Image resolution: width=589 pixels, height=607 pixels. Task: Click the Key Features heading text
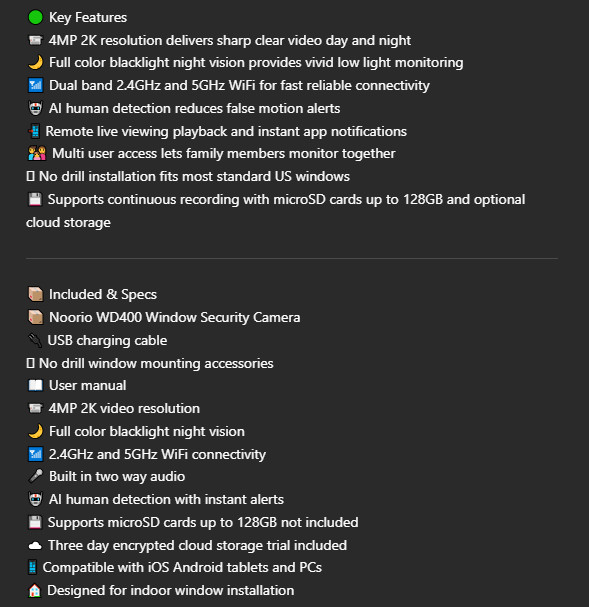88,17
